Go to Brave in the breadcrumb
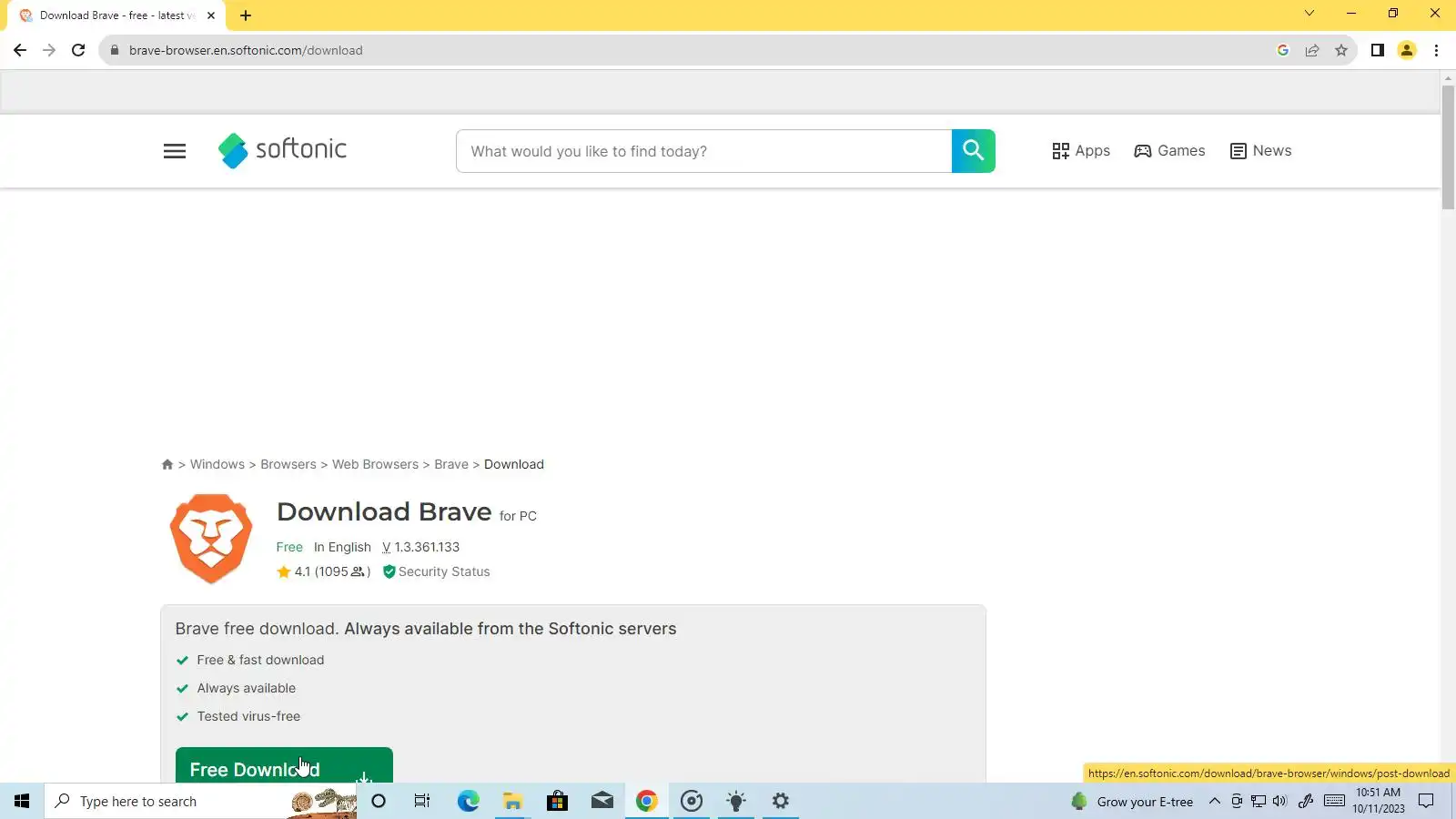The height and width of the screenshot is (819, 1456). [x=451, y=464]
